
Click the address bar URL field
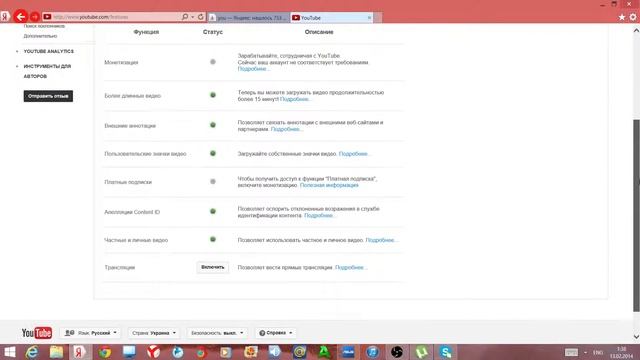(x=116, y=17)
